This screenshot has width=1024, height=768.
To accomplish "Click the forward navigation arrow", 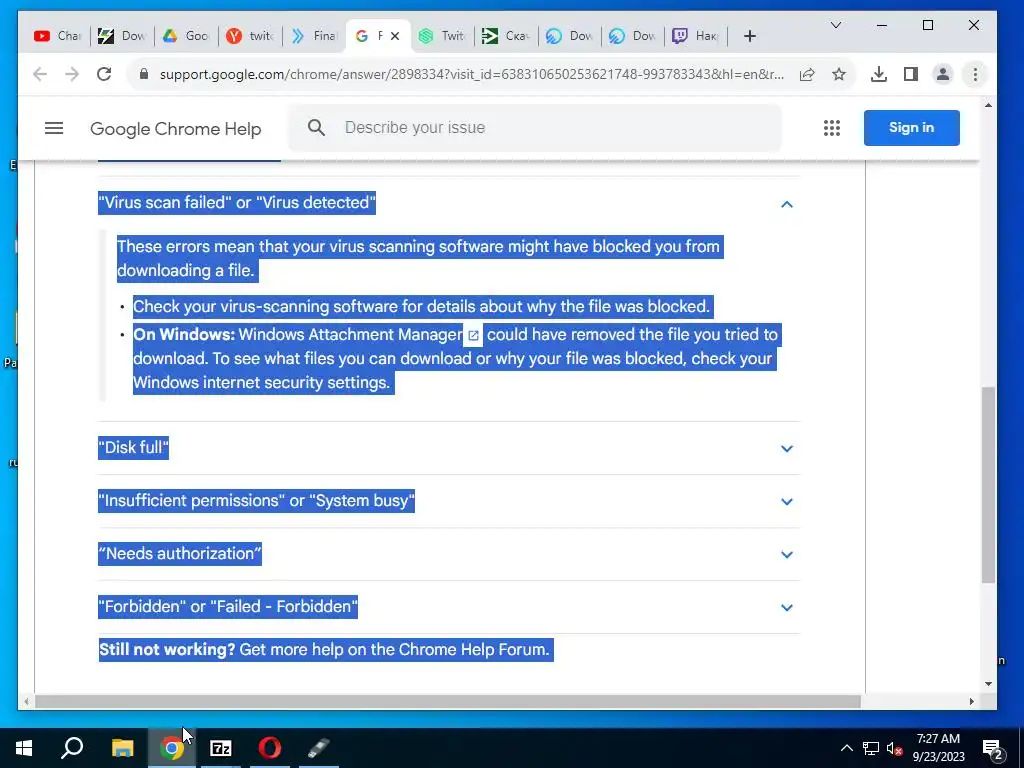I will coord(72,74).
